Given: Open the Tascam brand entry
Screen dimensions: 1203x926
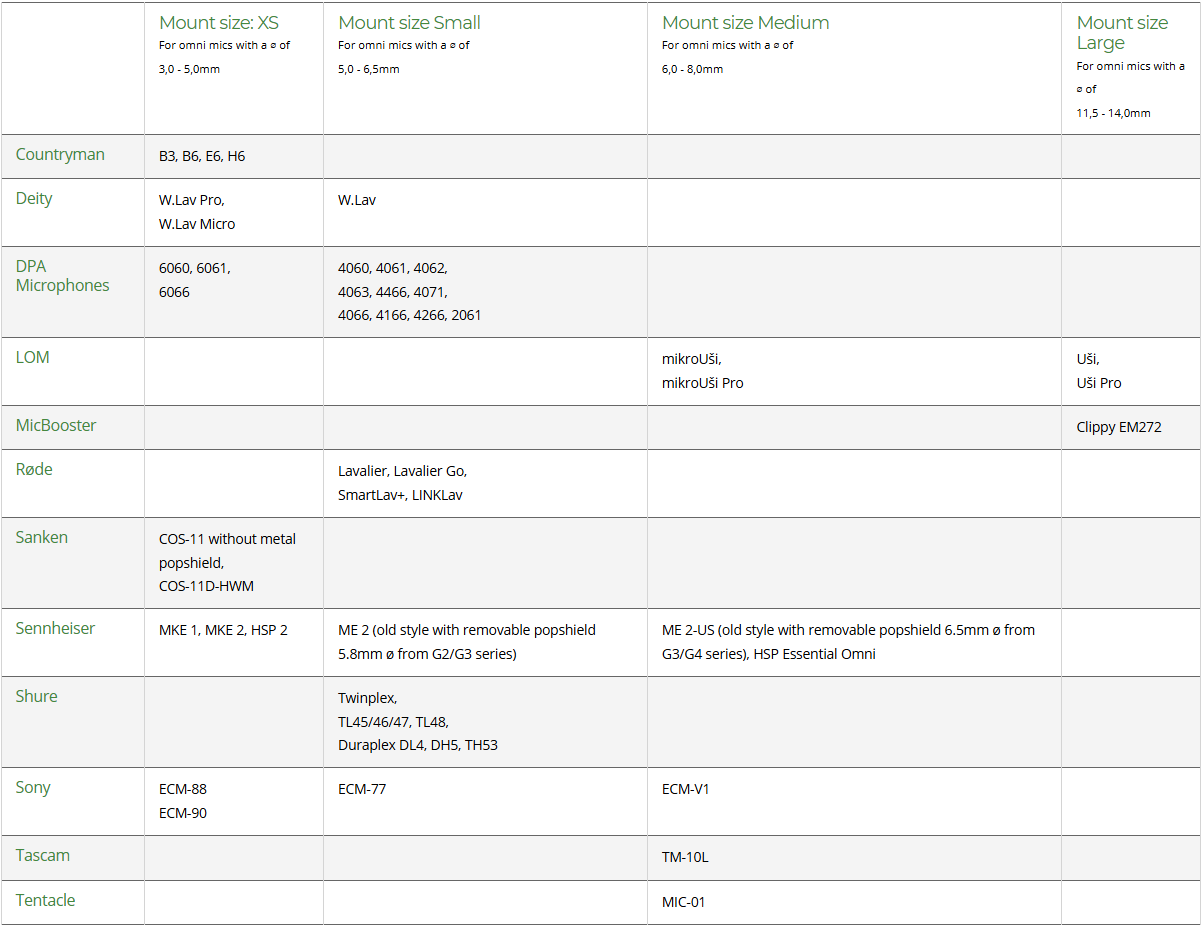Looking at the screenshot, I should point(43,855).
